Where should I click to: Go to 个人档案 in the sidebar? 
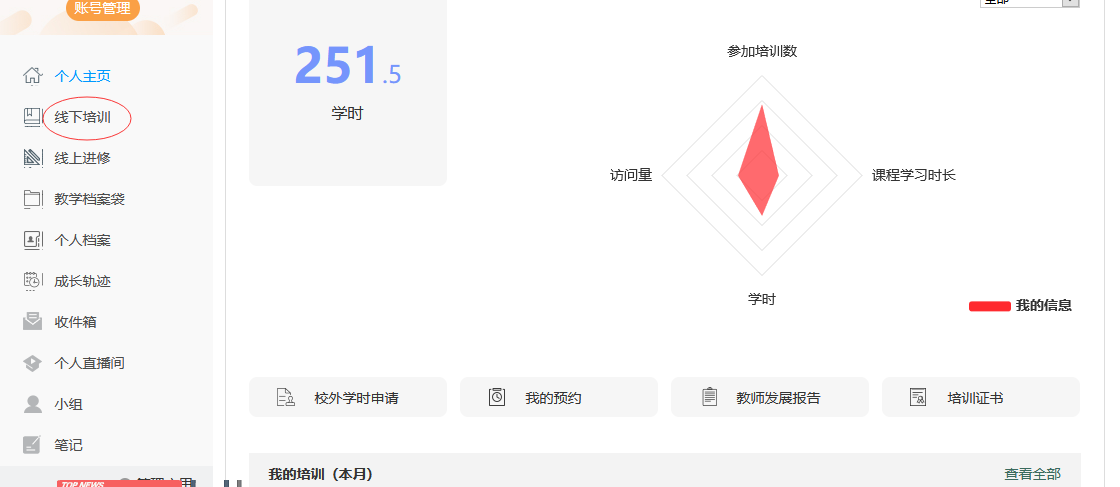[x=82, y=240]
